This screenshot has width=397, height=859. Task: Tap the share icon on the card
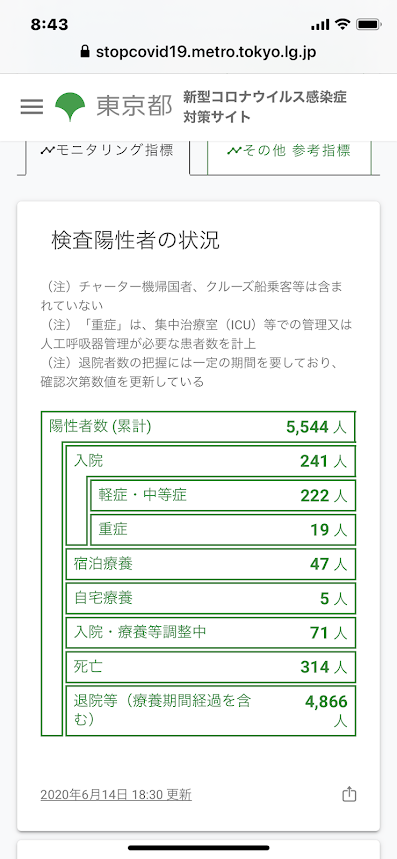pyautogui.click(x=349, y=794)
